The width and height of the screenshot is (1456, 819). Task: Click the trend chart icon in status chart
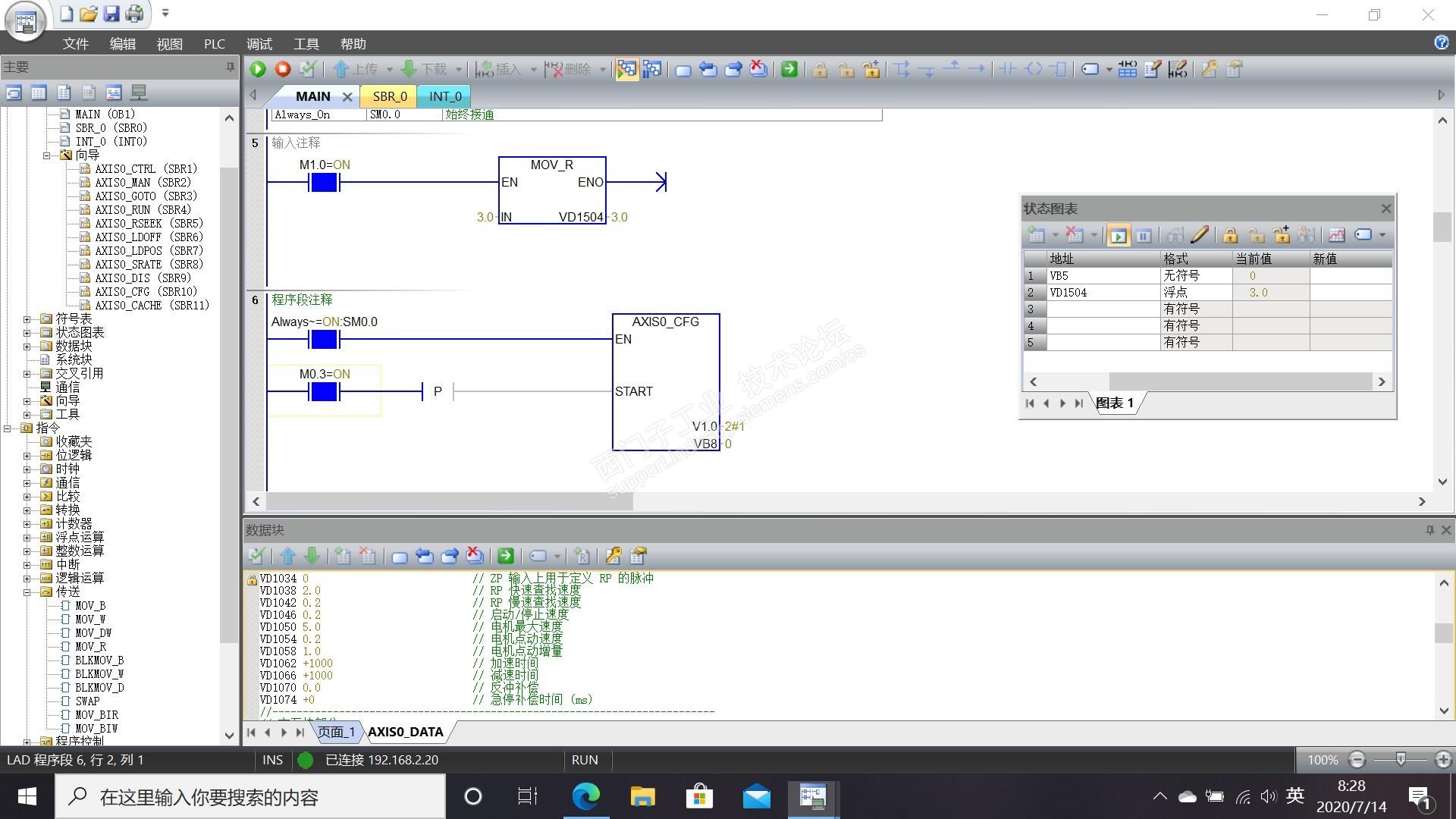coord(1336,235)
